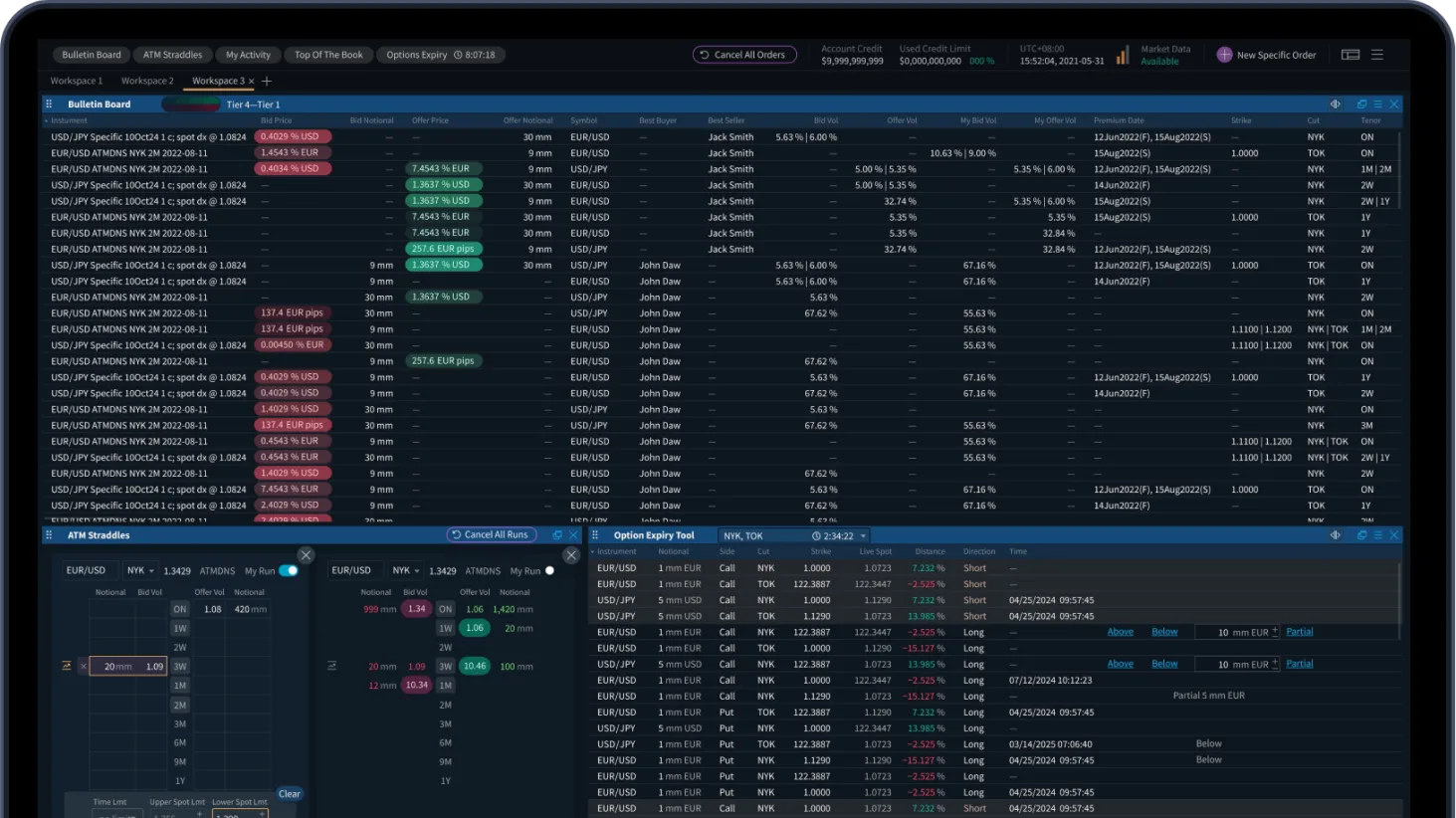Enable My Run toggle on left EUR/USD straddle
Image resolution: width=1456 pixels, height=818 pixels.
pos(288,570)
